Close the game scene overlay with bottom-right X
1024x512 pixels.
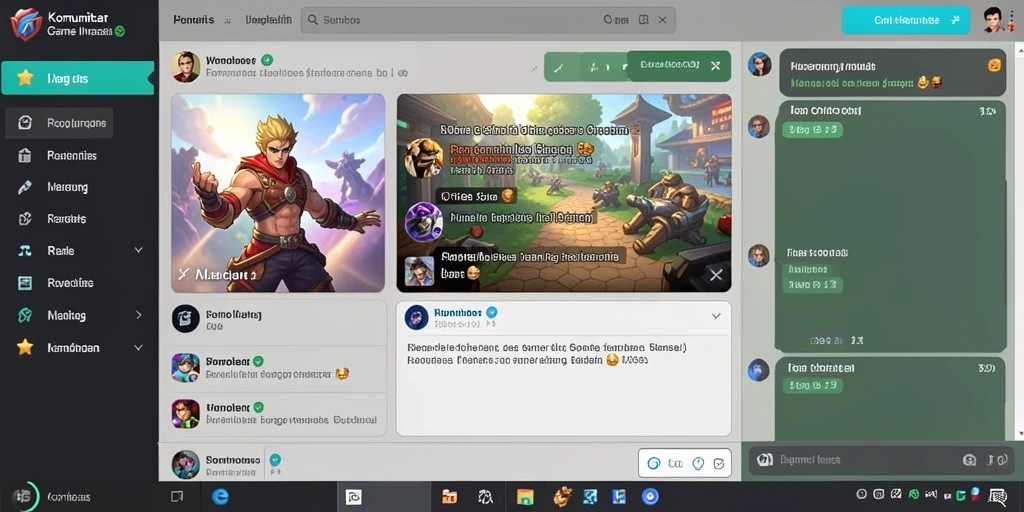click(716, 275)
